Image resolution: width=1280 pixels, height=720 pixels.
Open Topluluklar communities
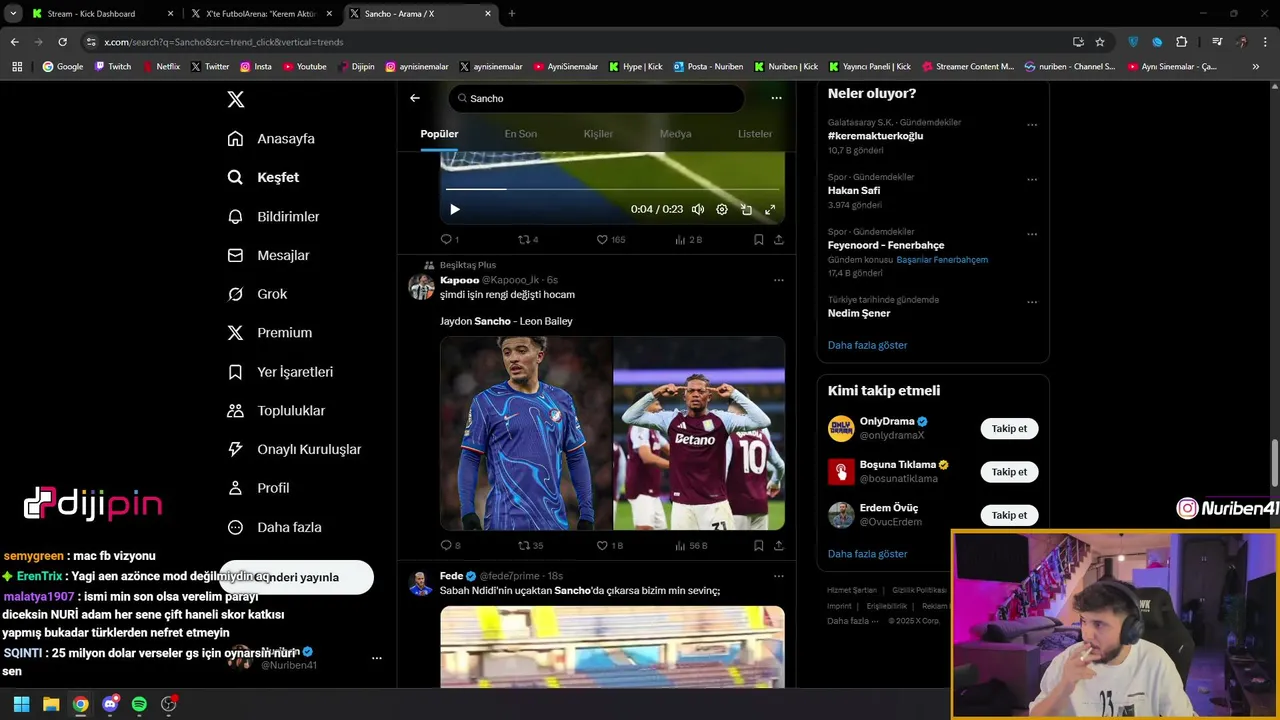276,411
